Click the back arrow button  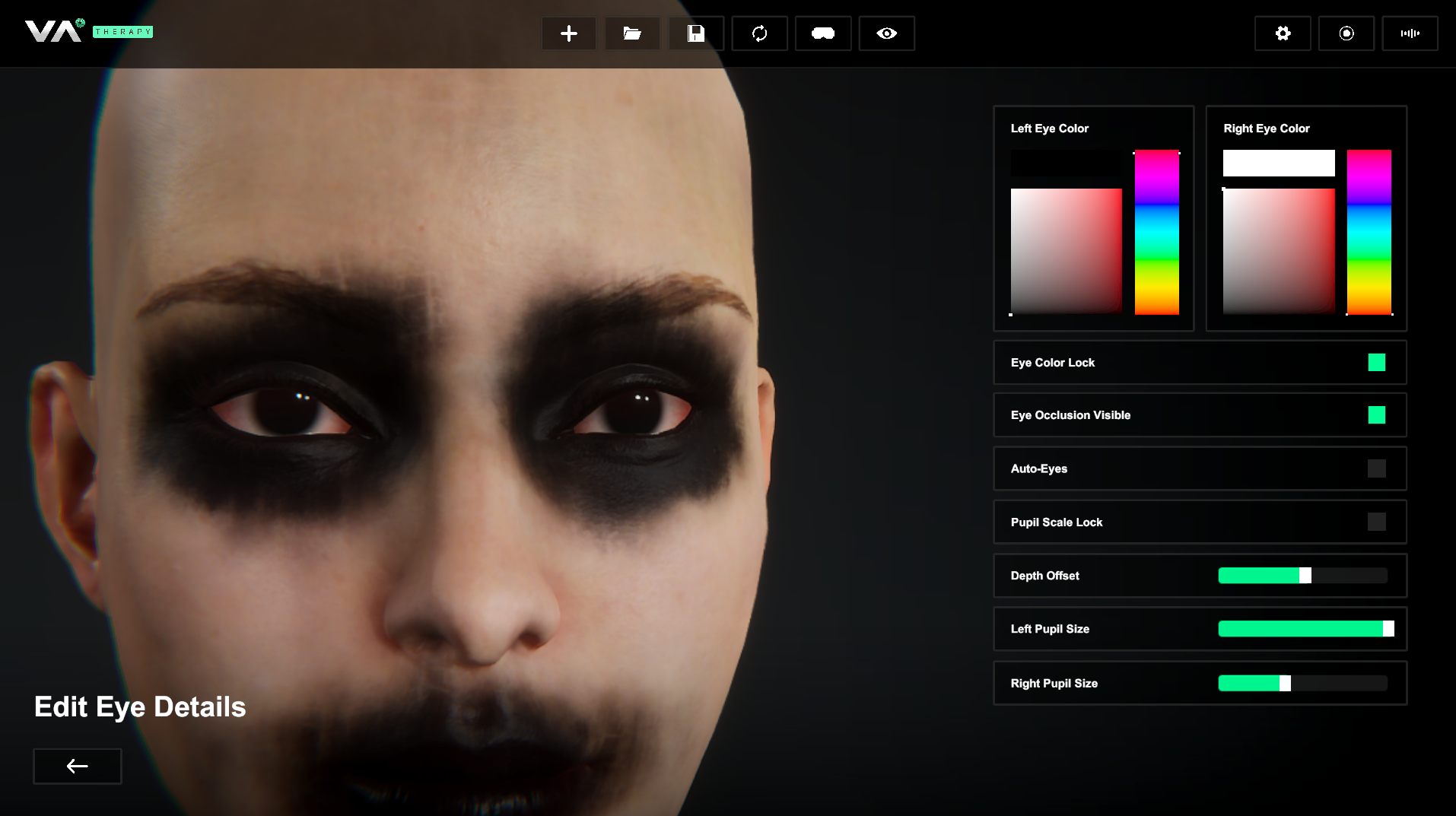pyautogui.click(x=78, y=766)
